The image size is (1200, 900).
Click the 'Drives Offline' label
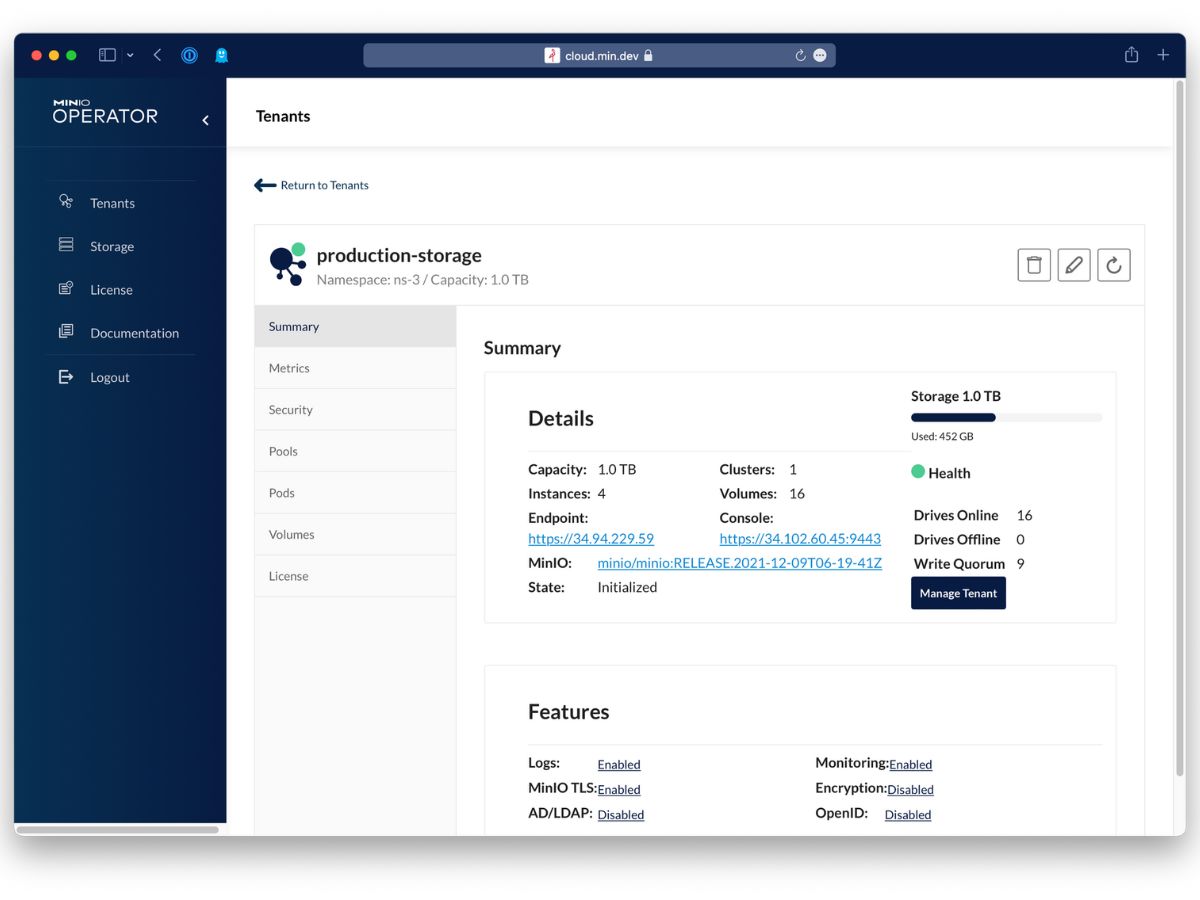957,539
